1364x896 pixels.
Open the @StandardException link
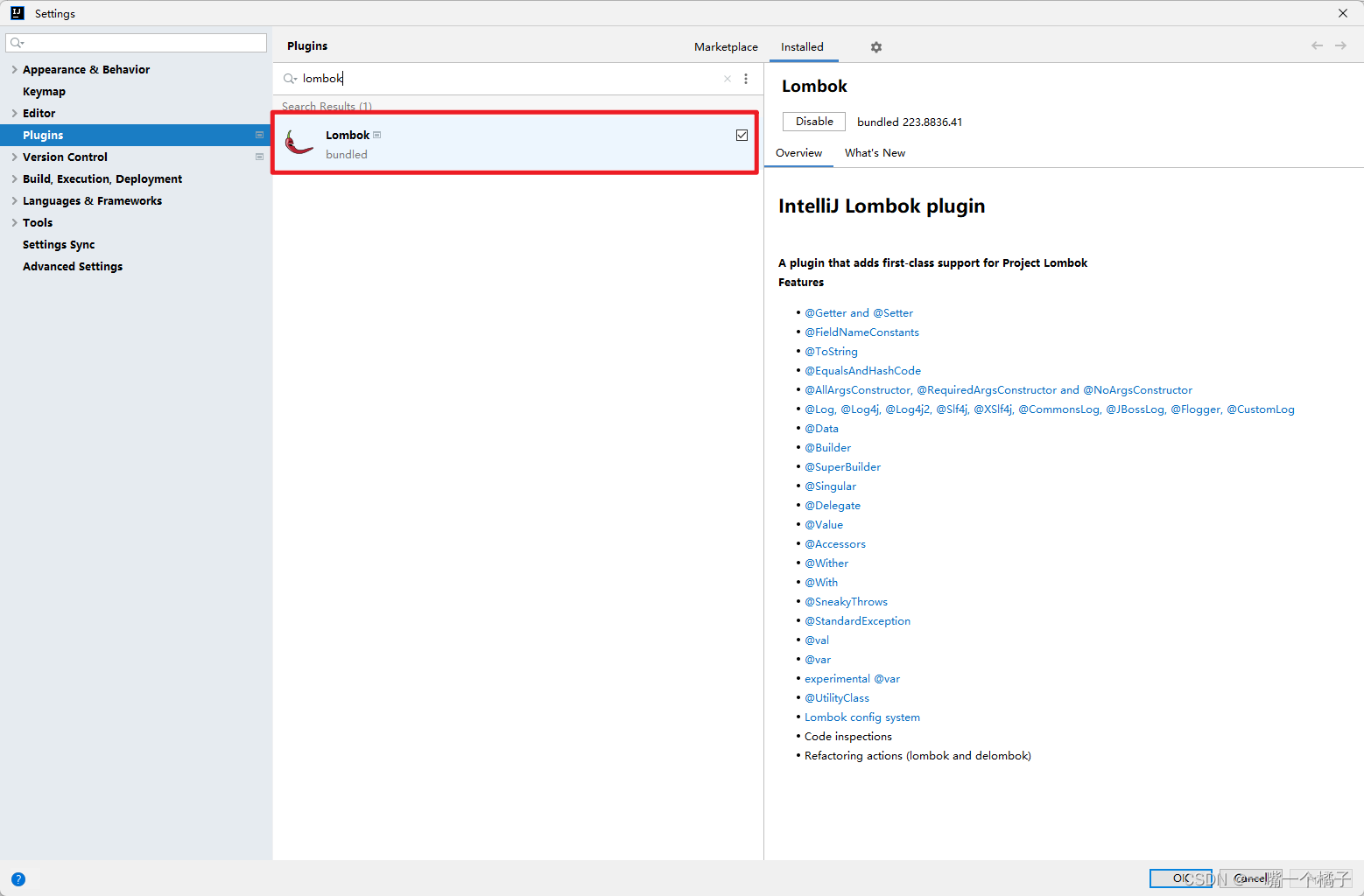coord(857,621)
